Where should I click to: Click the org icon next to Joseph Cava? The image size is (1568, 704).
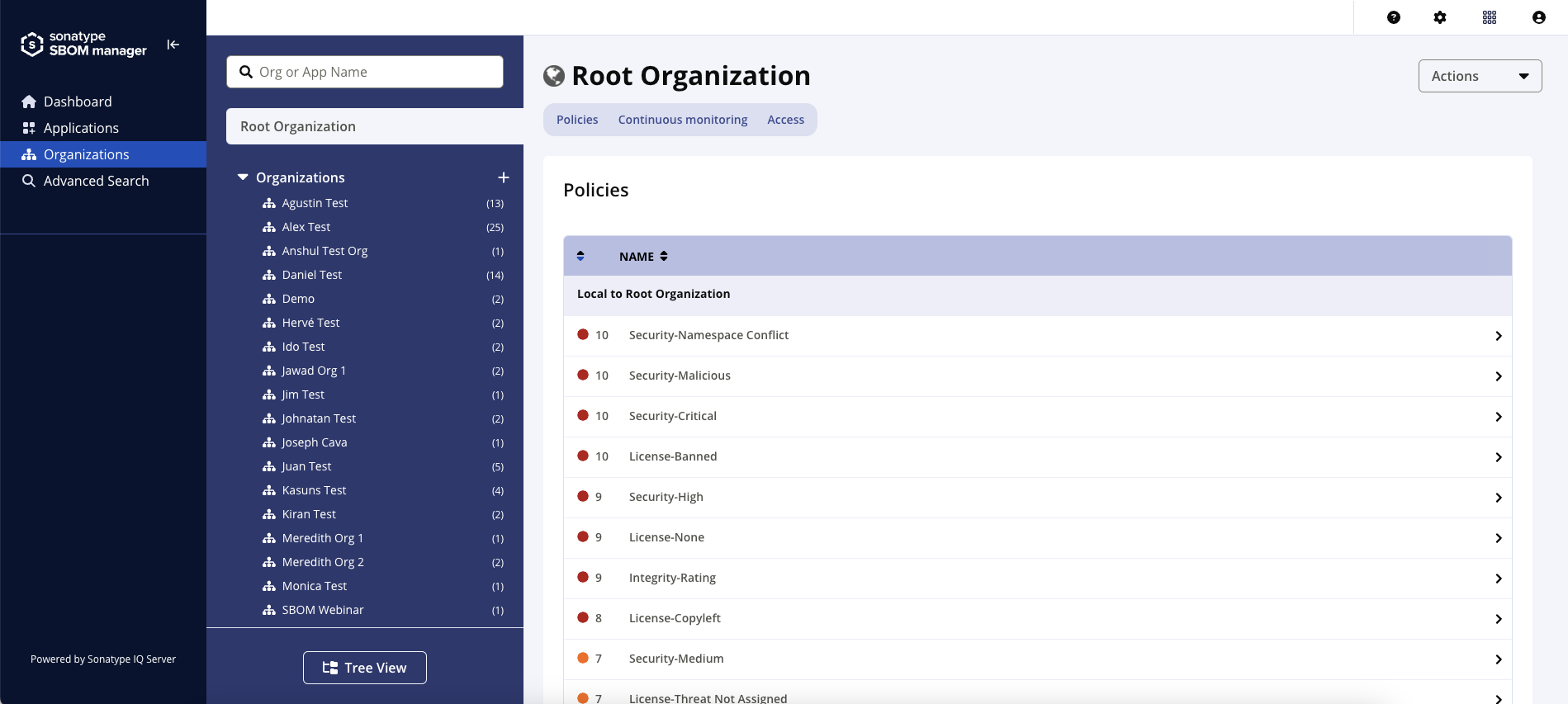pos(269,442)
